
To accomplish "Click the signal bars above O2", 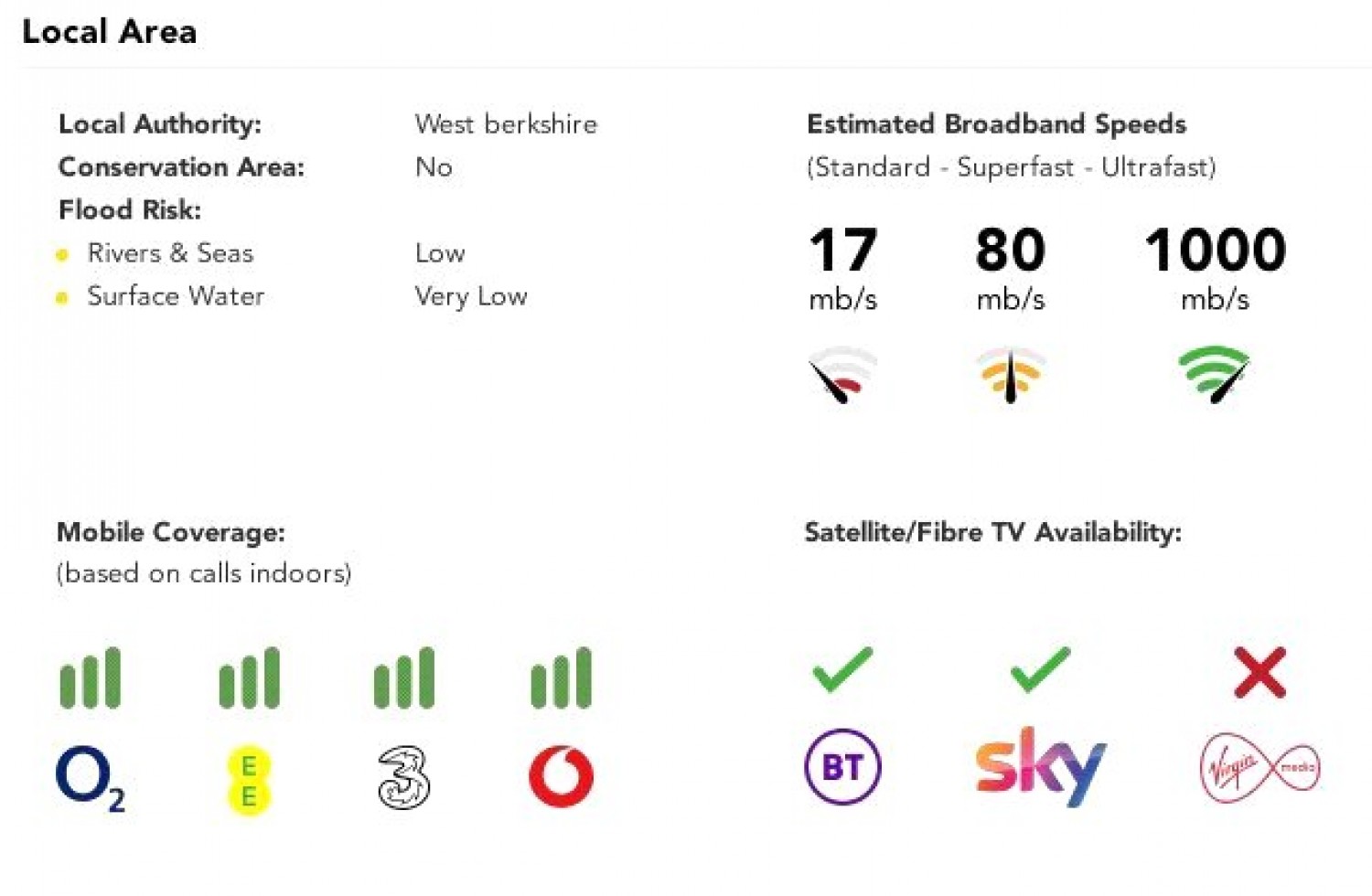I will 90,677.
